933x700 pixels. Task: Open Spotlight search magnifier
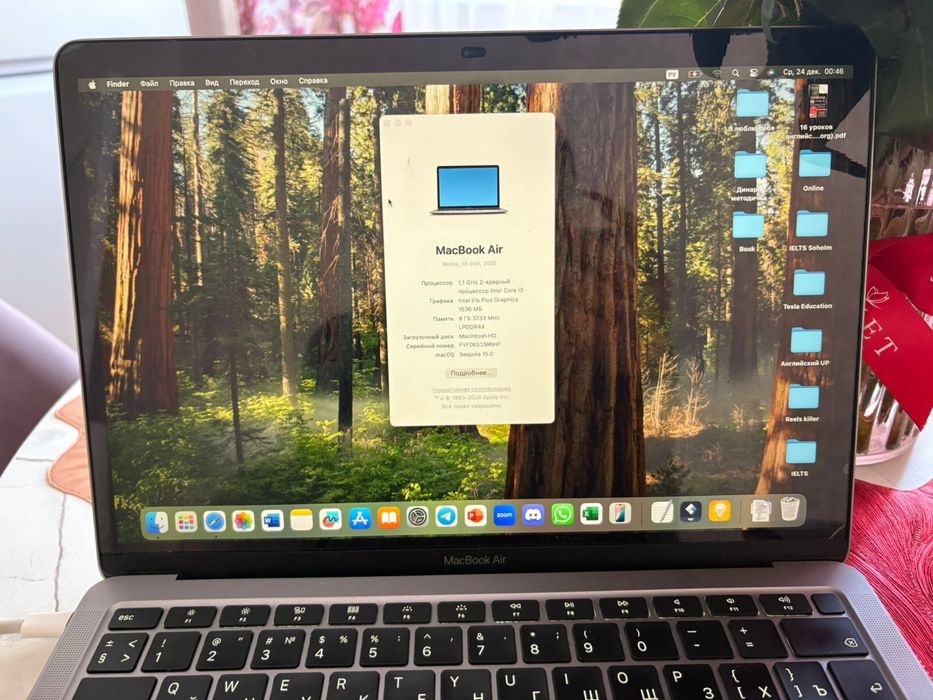(x=735, y=73)
